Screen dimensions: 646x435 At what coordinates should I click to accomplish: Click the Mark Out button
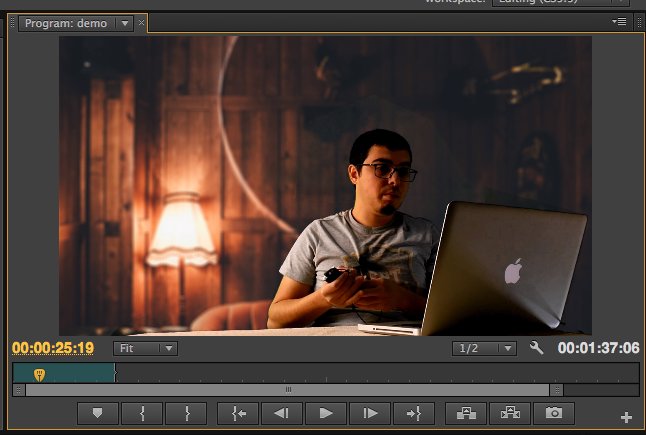point(186,413)
